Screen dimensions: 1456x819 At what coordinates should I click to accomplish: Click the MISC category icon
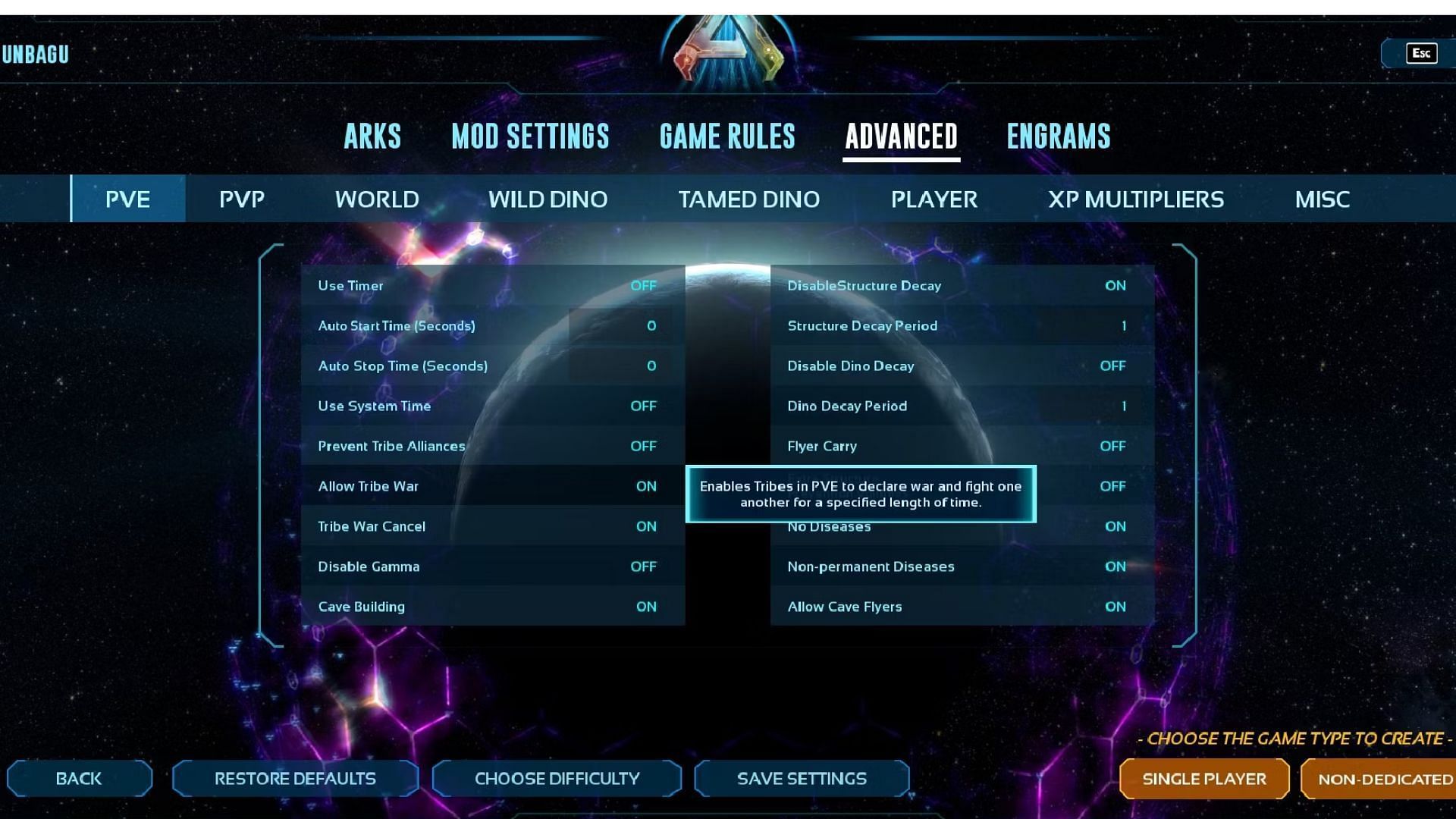[1322, 198]
